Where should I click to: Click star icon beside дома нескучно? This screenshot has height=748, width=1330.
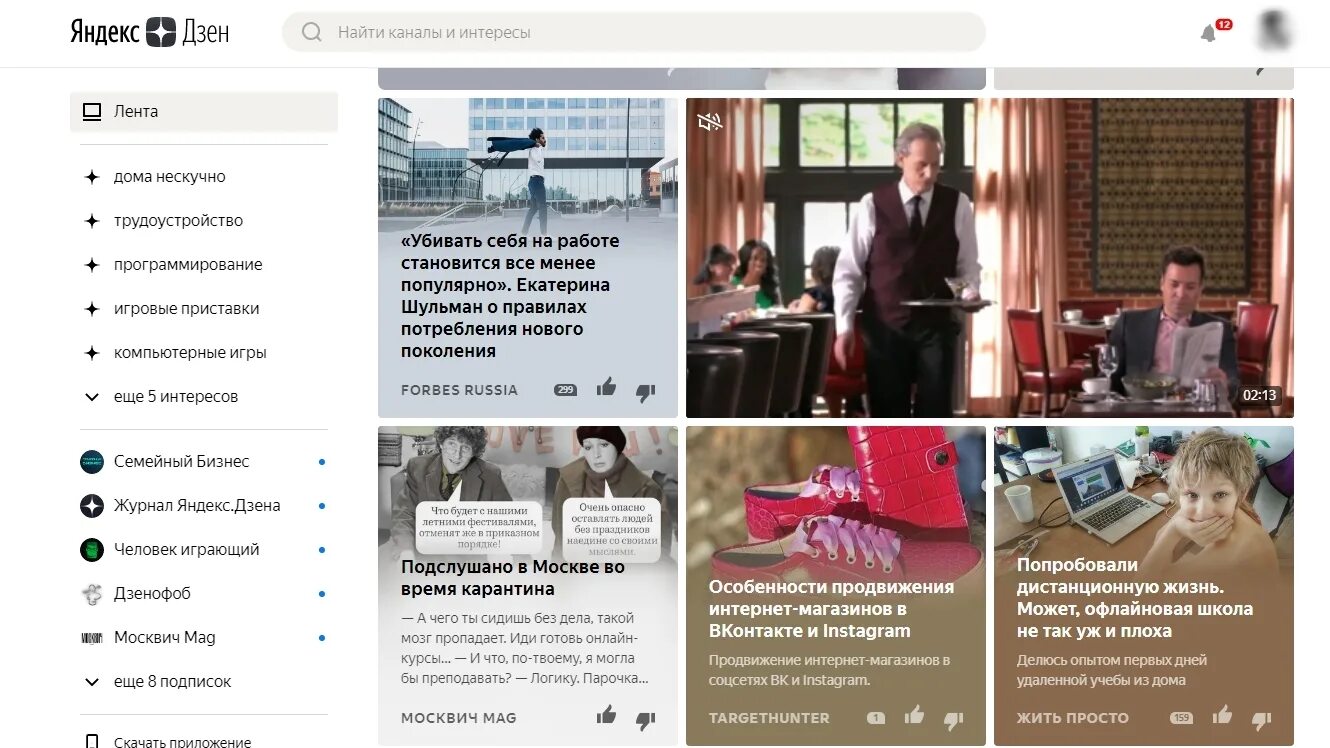tap(92, 177)
